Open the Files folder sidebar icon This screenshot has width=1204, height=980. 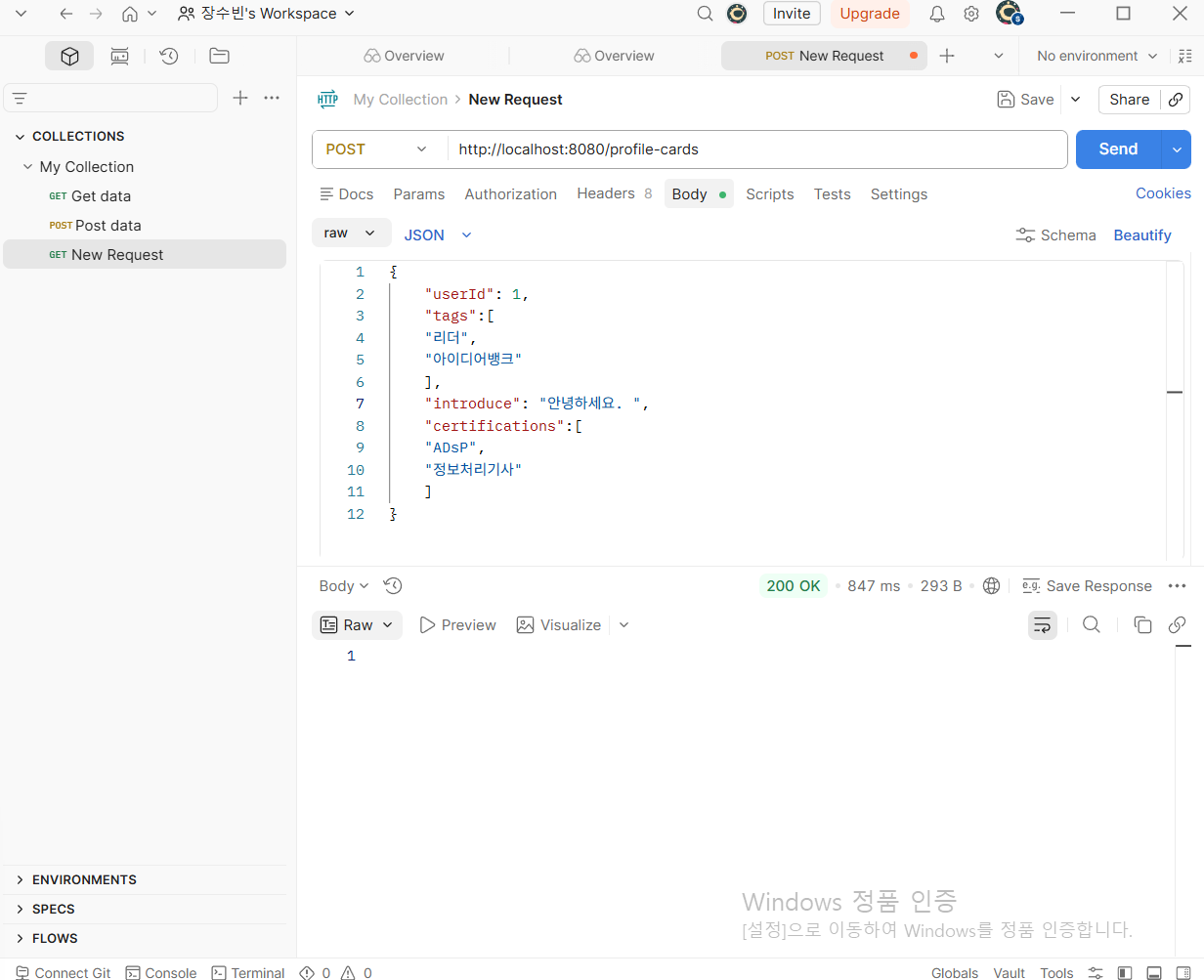pyautogui.click(x=219, y=57)
